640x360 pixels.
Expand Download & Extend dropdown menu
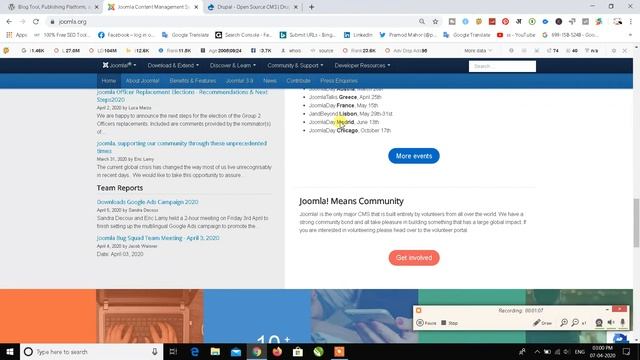pyautogui.click(x=173, y=65)
